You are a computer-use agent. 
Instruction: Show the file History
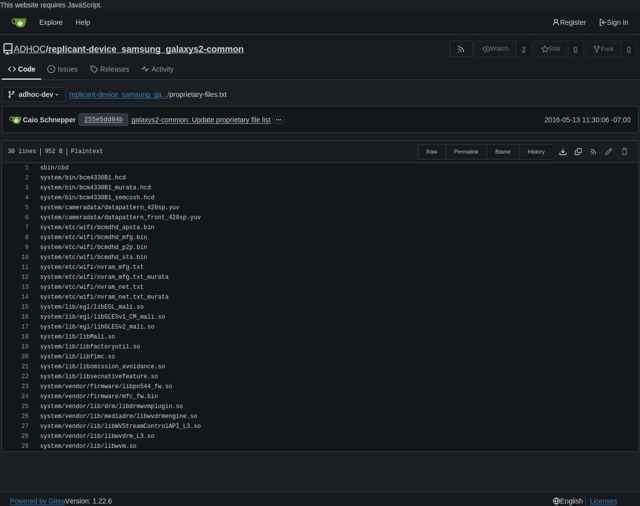pos(536,152)
